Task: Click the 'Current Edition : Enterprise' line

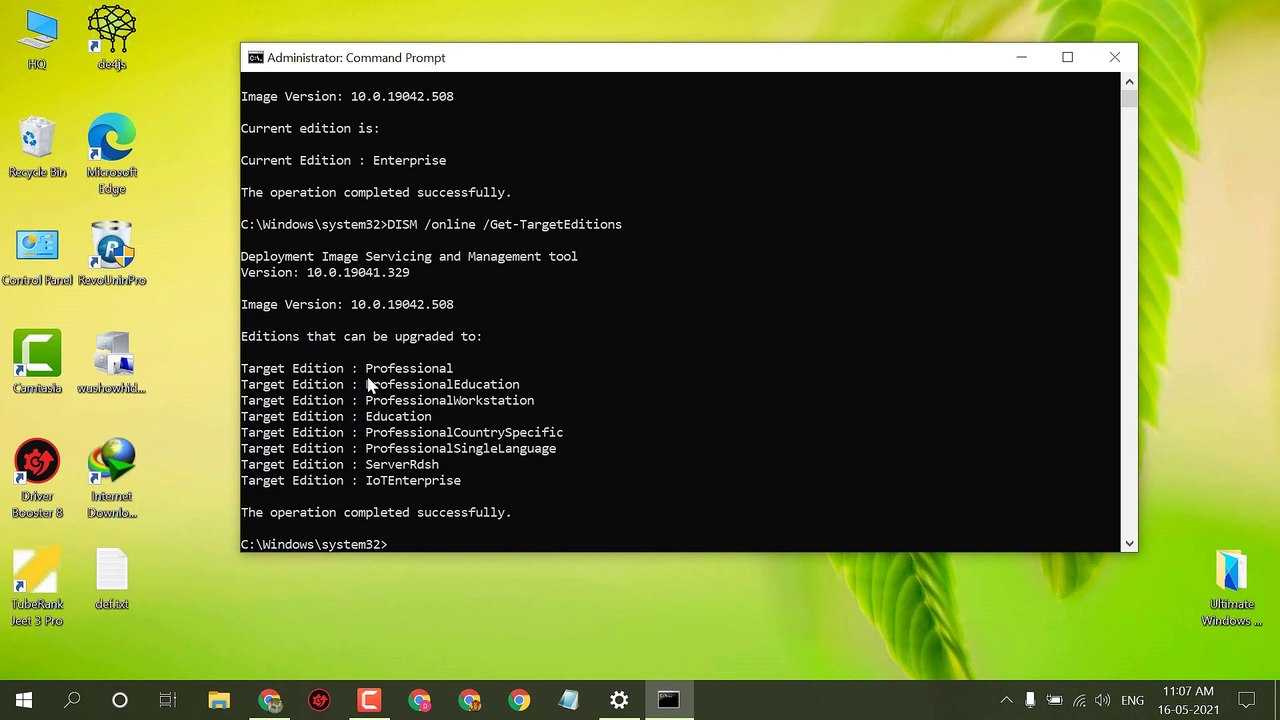Action: click(x=343, y=160)
